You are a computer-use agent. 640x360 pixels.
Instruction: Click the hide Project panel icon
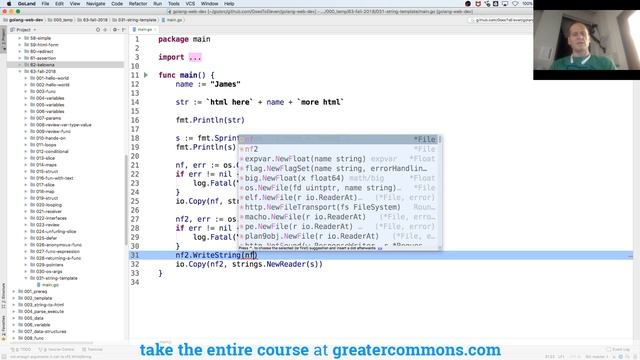coord(123,30)
